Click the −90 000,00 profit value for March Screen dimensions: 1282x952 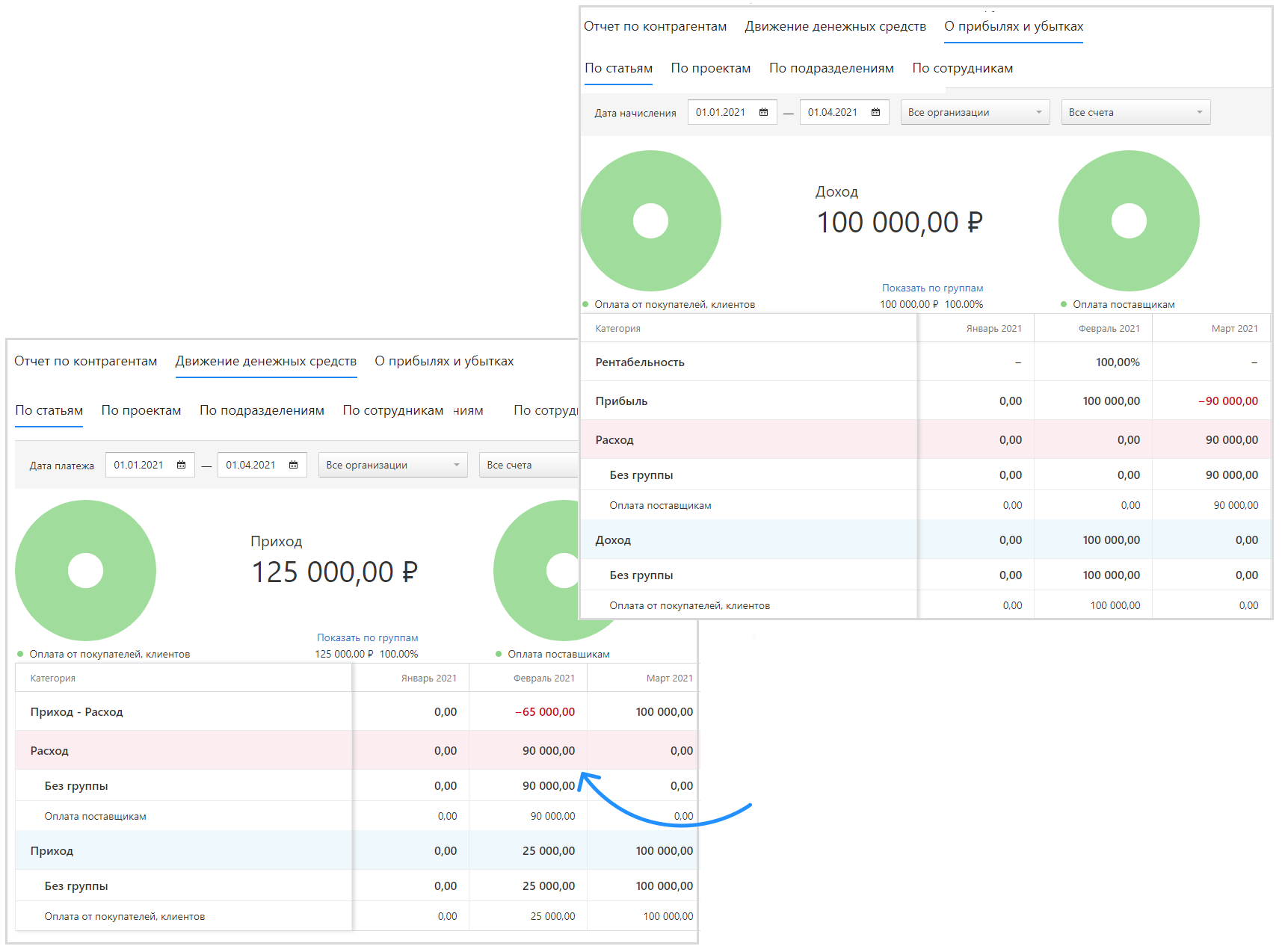tap(1228, 401)
